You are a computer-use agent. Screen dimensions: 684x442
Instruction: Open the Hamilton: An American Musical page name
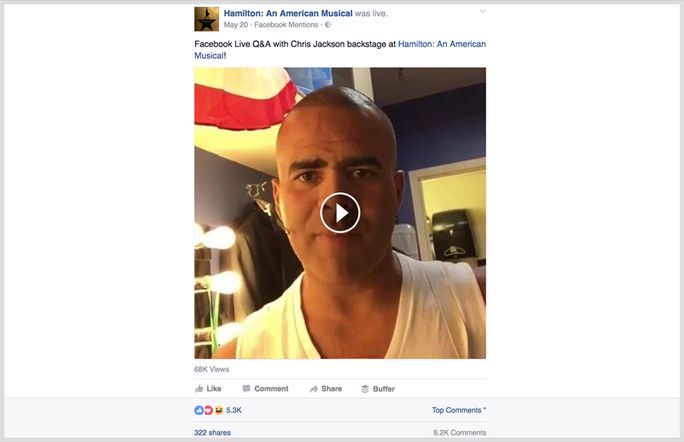coord(288,13)
